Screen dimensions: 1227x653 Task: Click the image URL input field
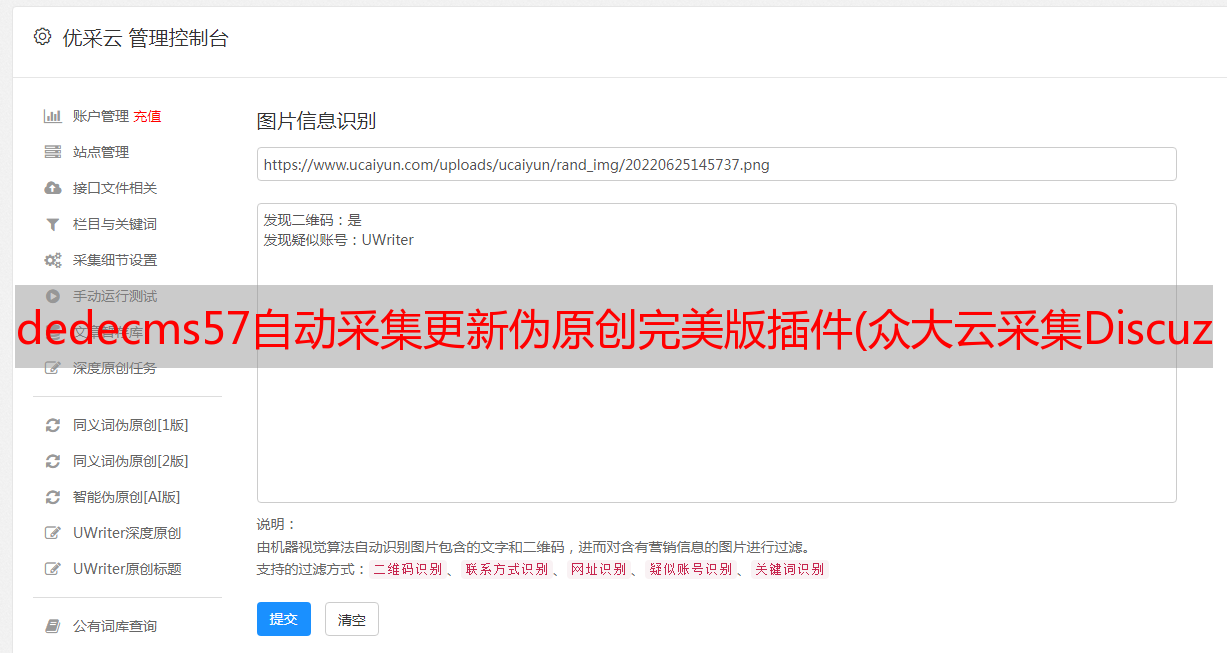coord(716,164)
